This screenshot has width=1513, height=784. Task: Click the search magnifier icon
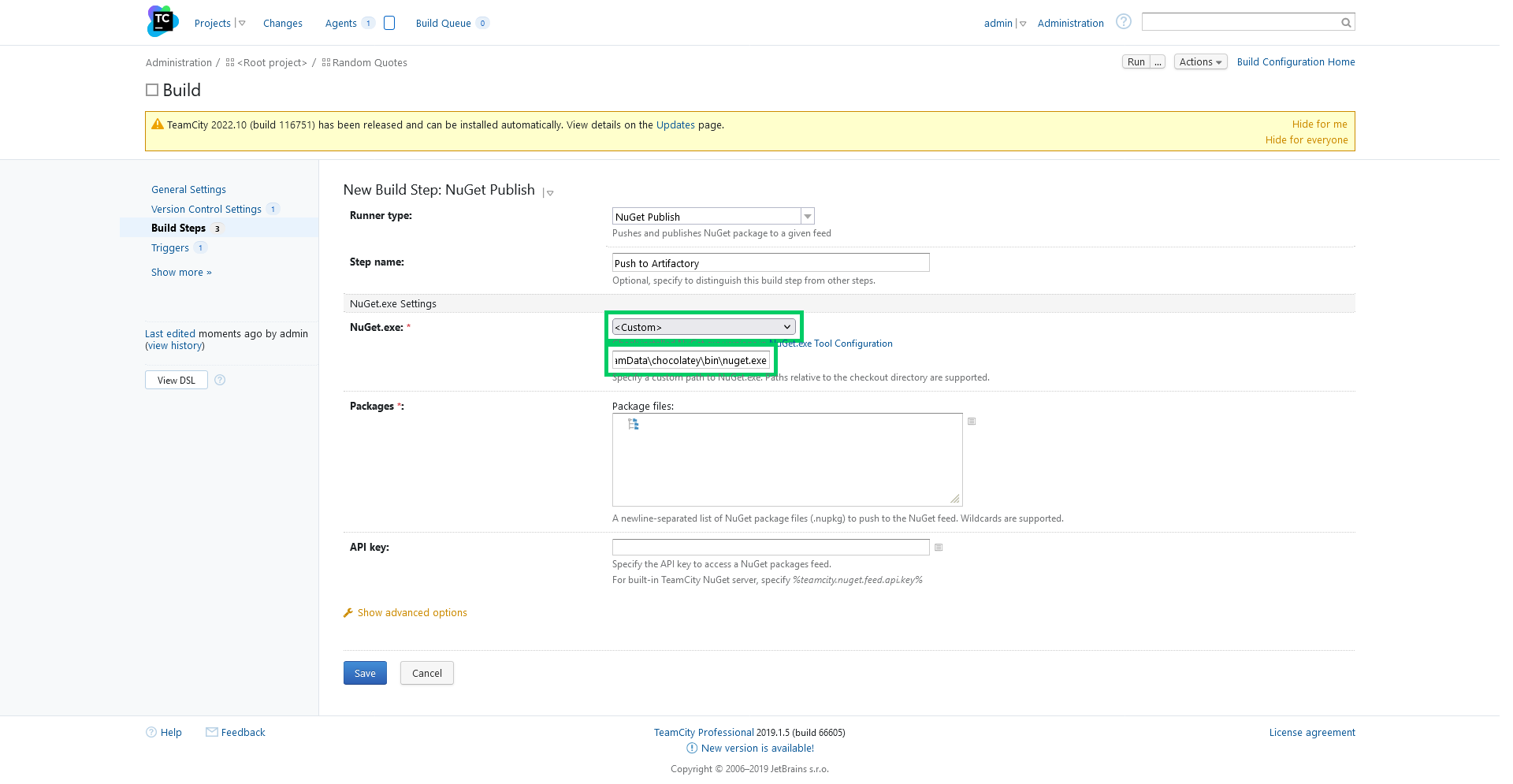[1346, 23]
